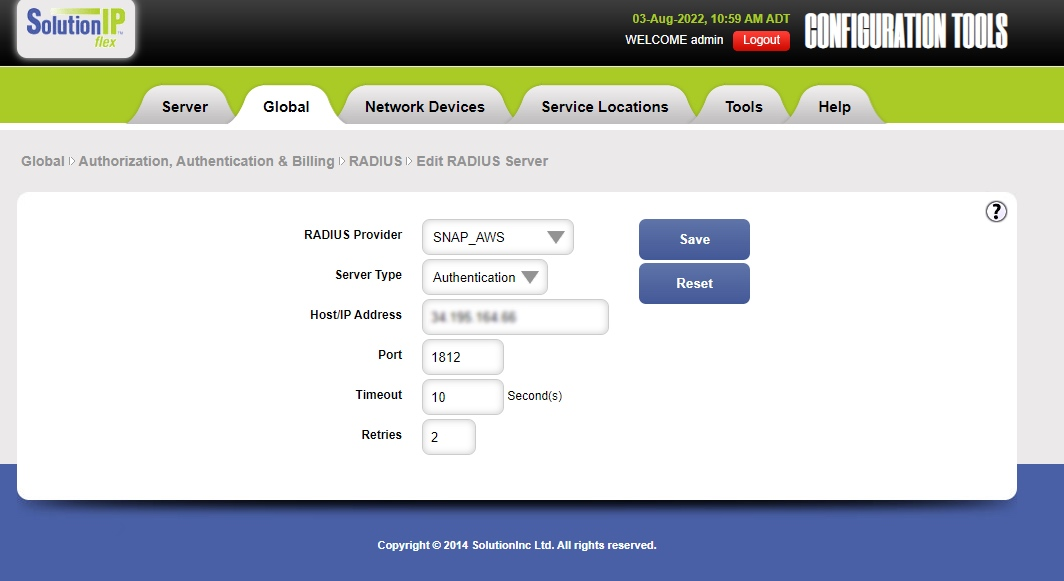Switch to the Global tab
The height and width of the screenshot is (581, 1064).
pos(286,107)
